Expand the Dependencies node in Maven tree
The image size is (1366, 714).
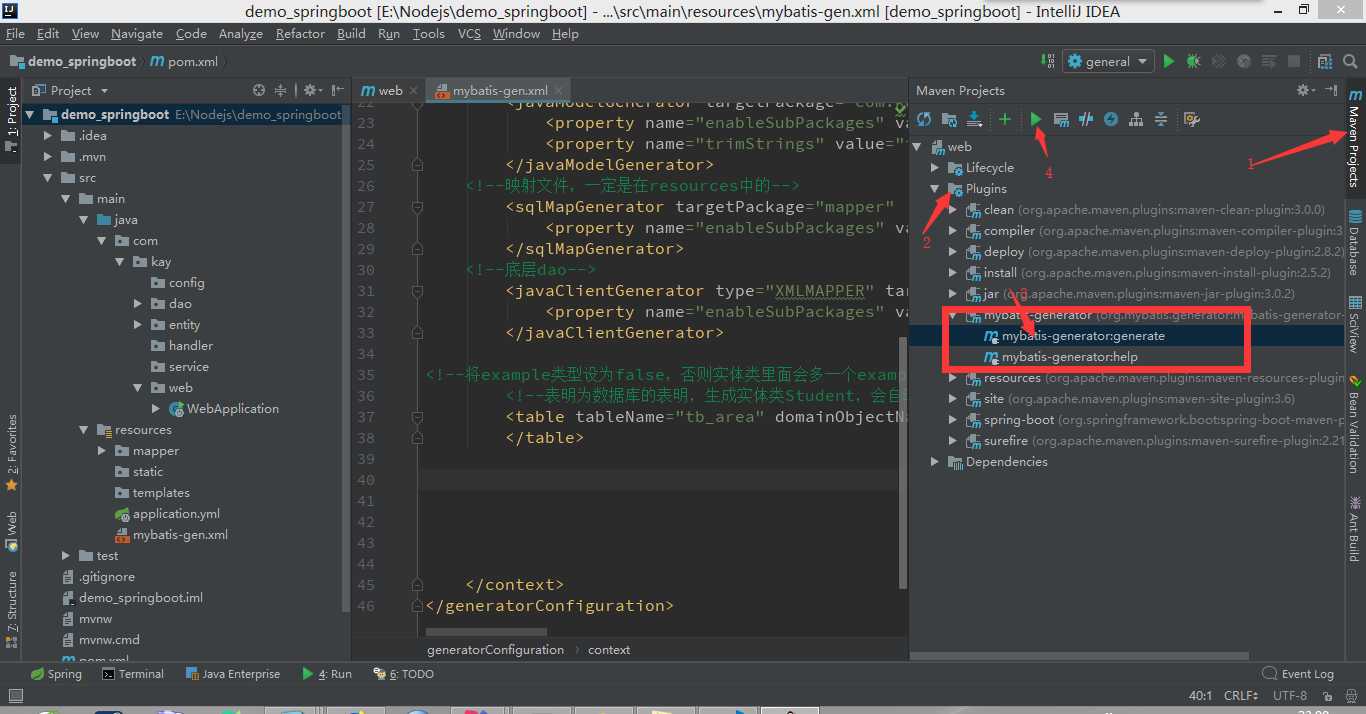click(x=936, y=462)
